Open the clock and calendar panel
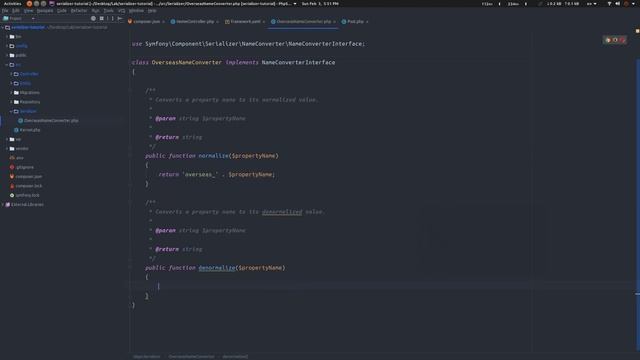The height and width of the screenshot is (360, 640). [x=320, y=4]
